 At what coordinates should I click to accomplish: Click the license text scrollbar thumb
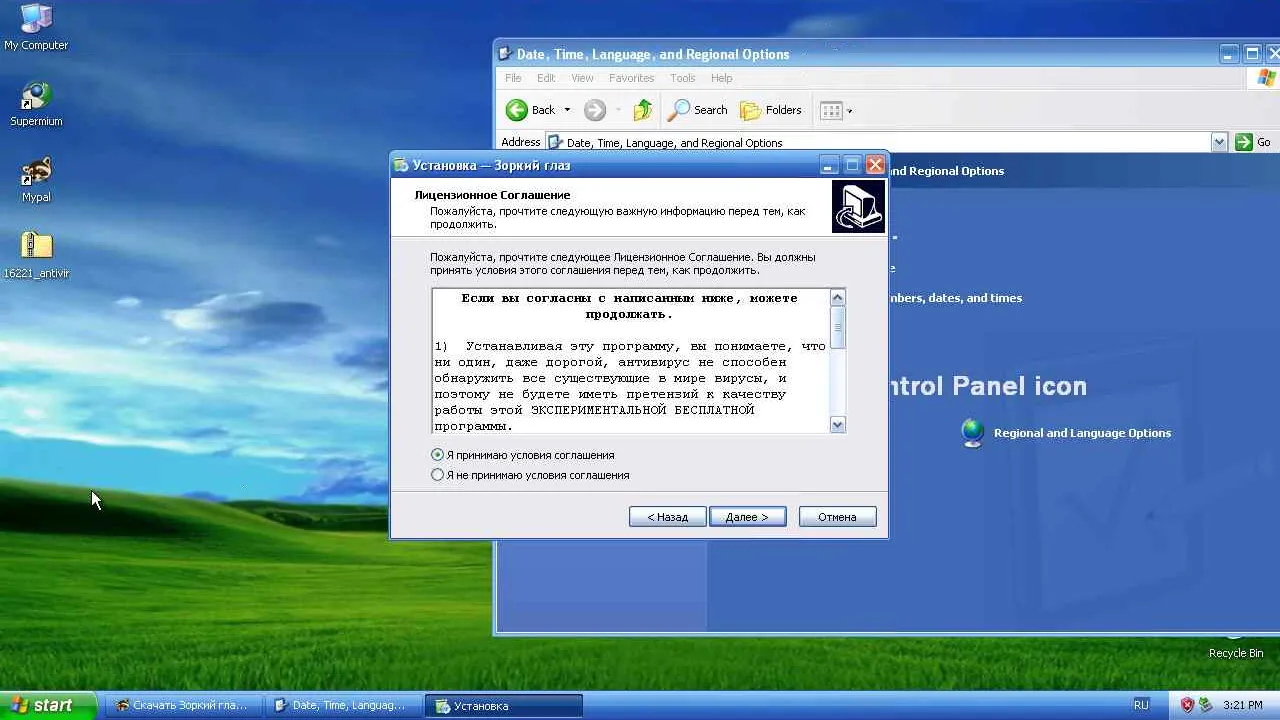pyautogui.click(x=838, y=328)
